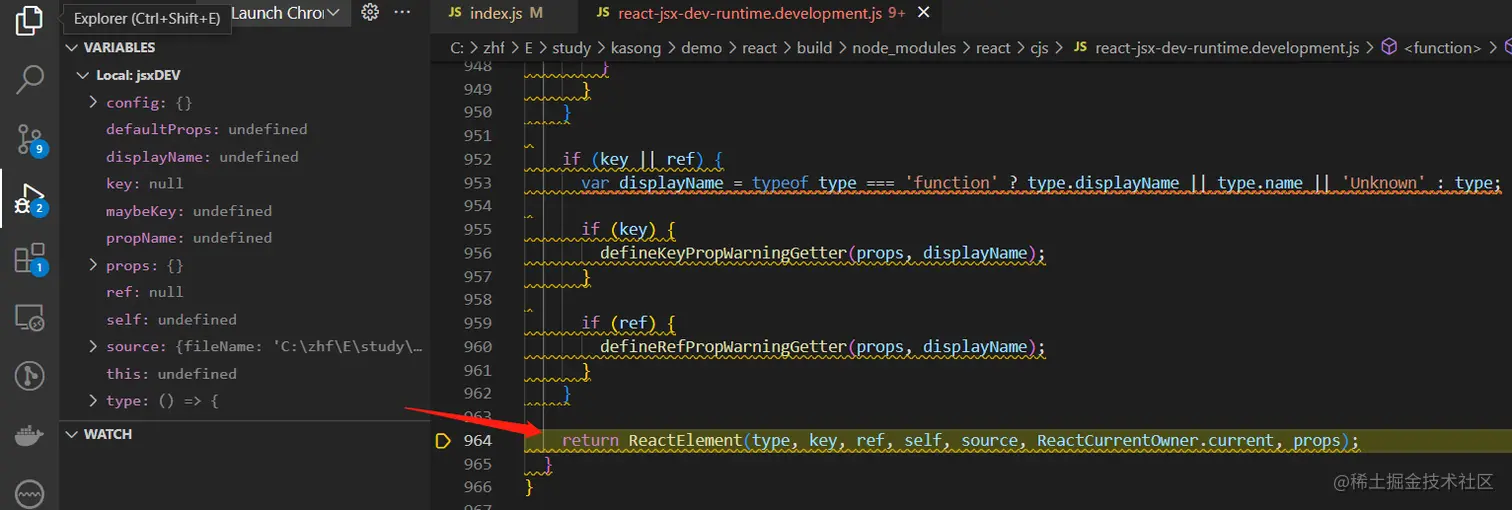Select the react-jsx-dev-runtime.development.js tab
This screenshot has height=510, width=1512.
750,13
